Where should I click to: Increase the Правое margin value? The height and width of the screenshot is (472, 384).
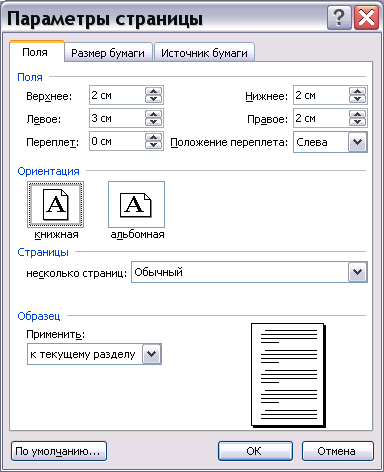357,114
